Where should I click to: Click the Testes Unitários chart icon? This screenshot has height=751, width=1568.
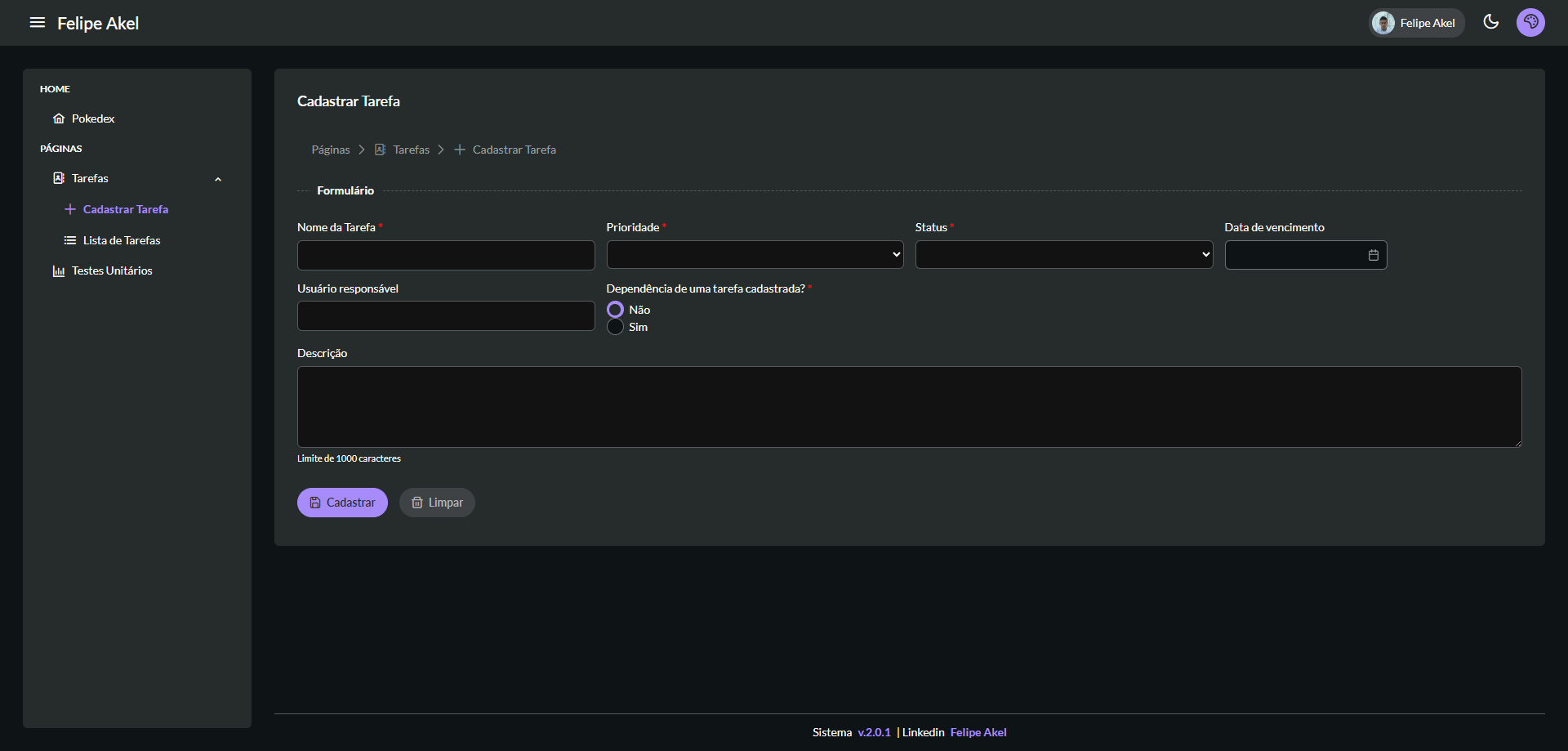click(x=59, y=271)
